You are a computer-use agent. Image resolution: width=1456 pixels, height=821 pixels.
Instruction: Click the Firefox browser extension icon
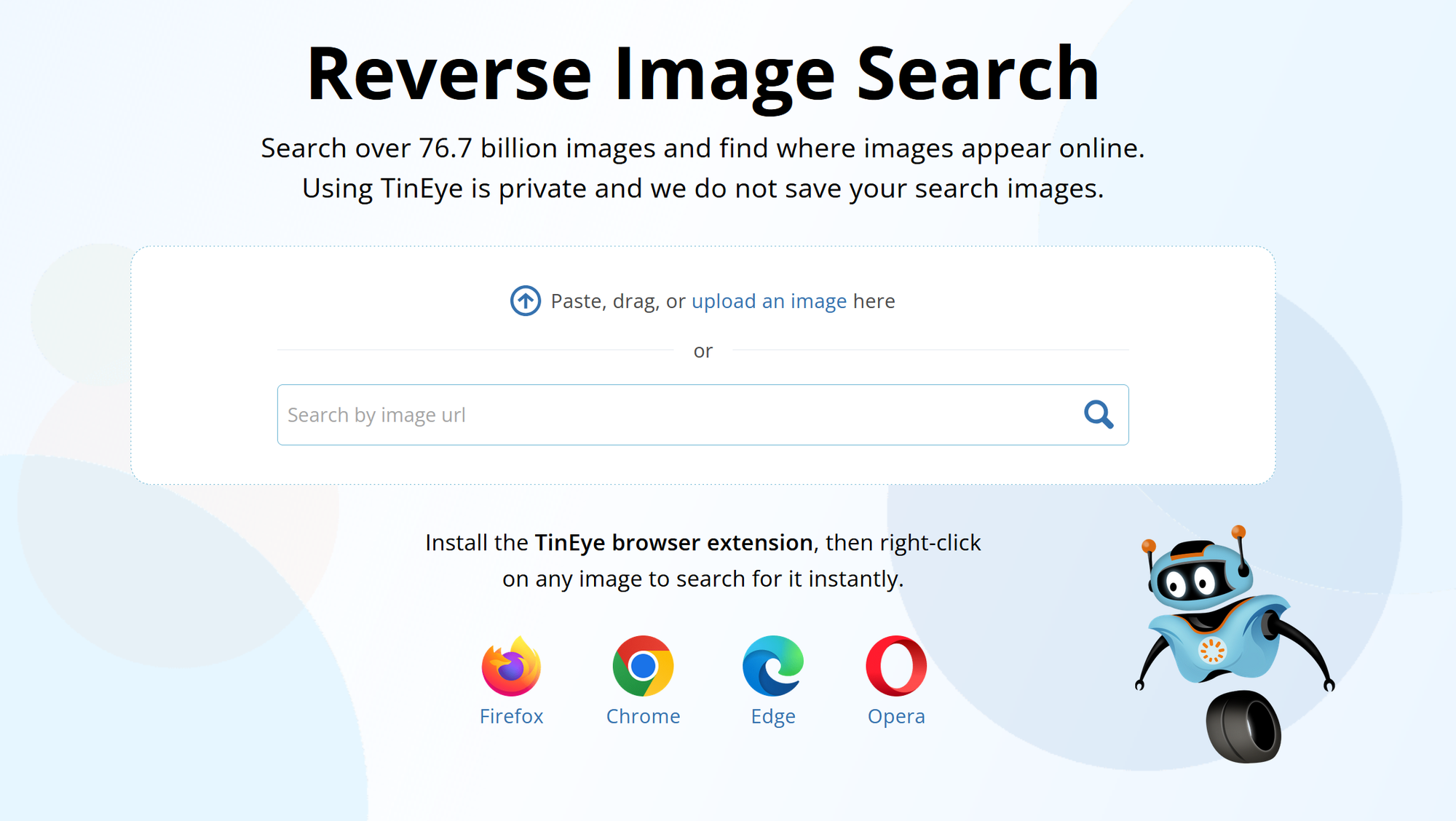[x=511, y=666]
